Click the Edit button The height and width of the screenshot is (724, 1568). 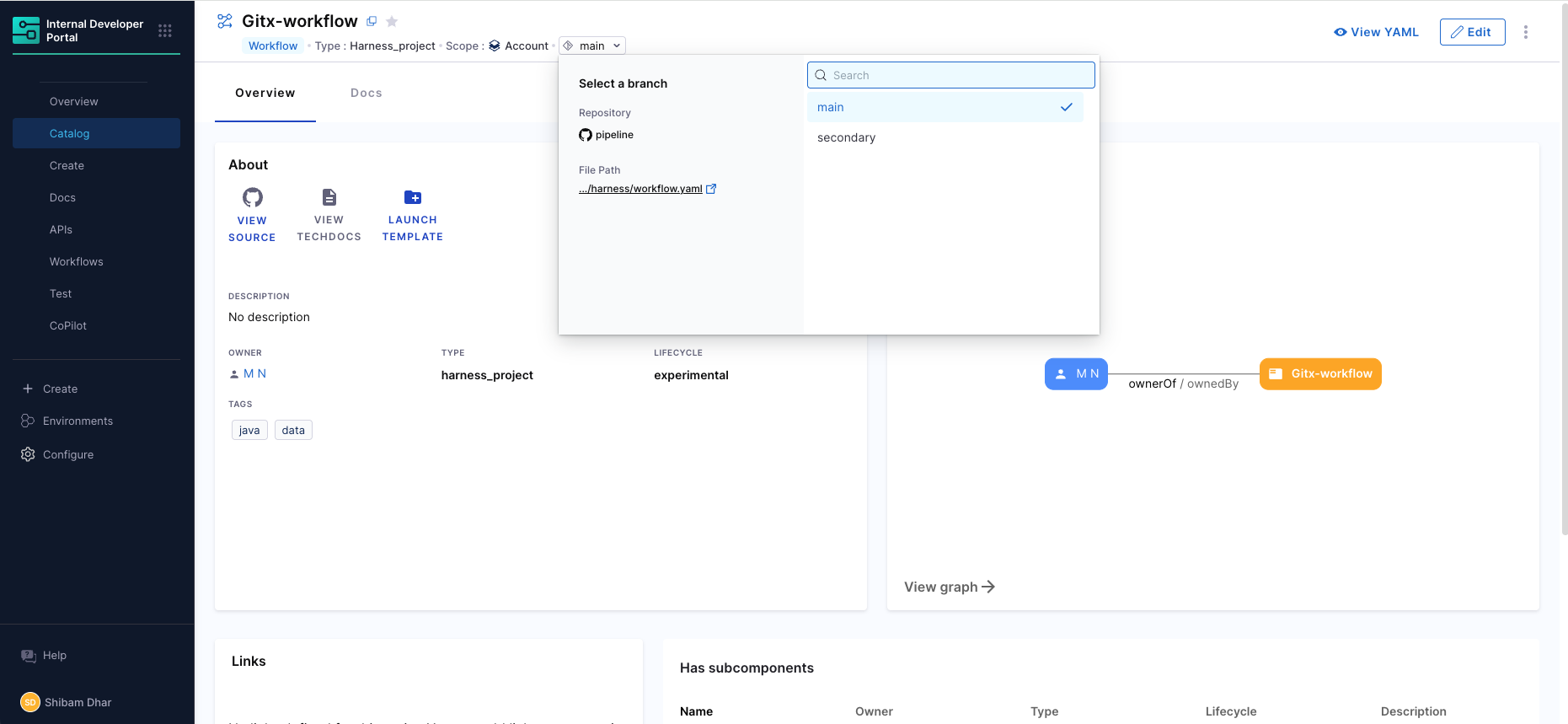tap(1472, 32)
